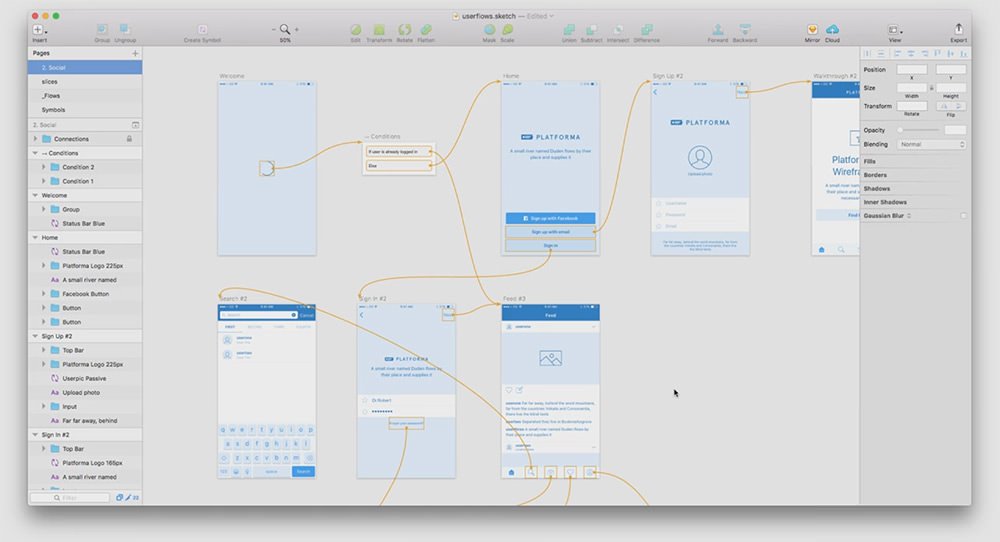Click the Group toolbar icon

tap(102, 29)
